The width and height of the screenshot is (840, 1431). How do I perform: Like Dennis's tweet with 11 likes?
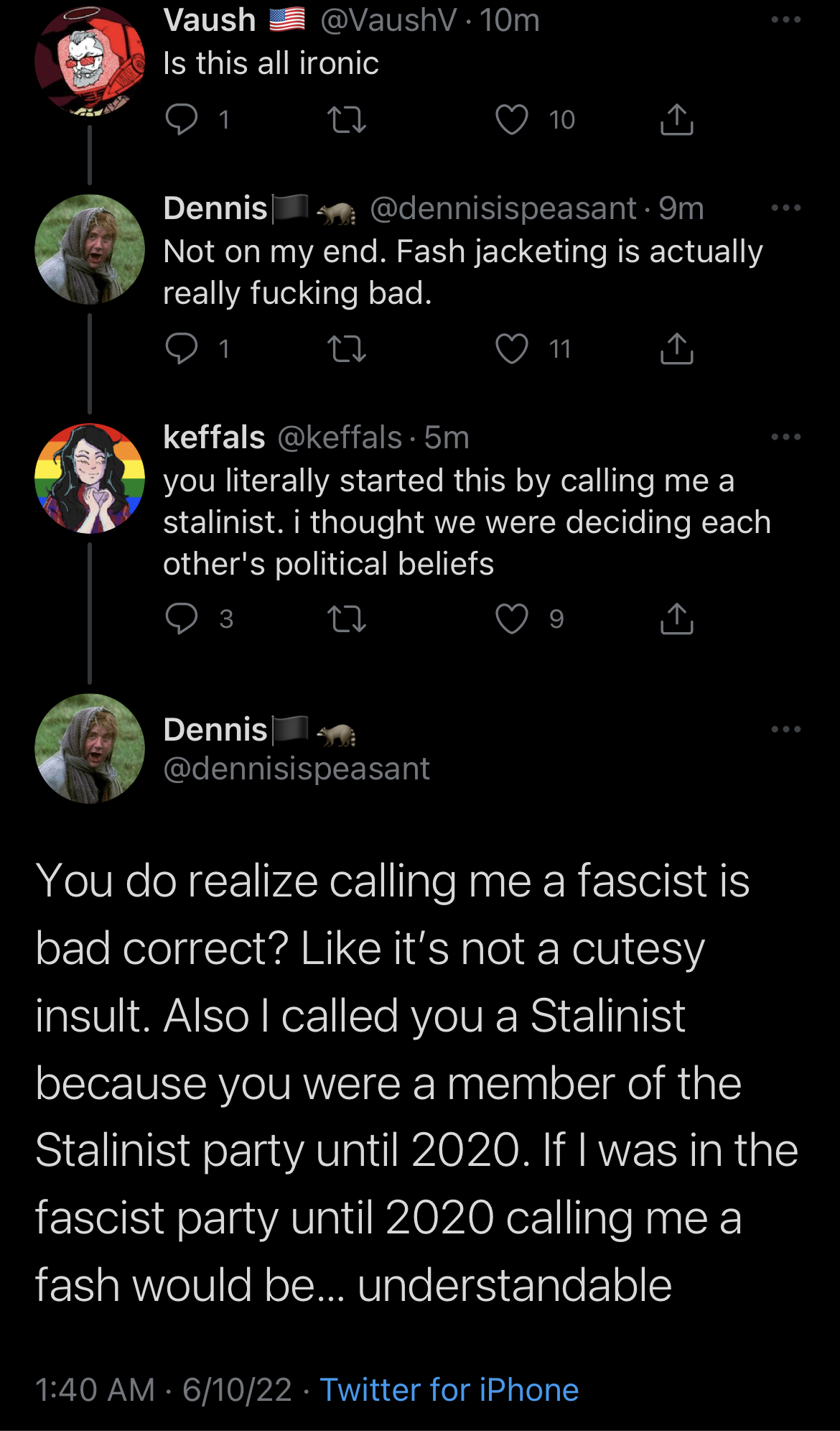tap(512, 348)
